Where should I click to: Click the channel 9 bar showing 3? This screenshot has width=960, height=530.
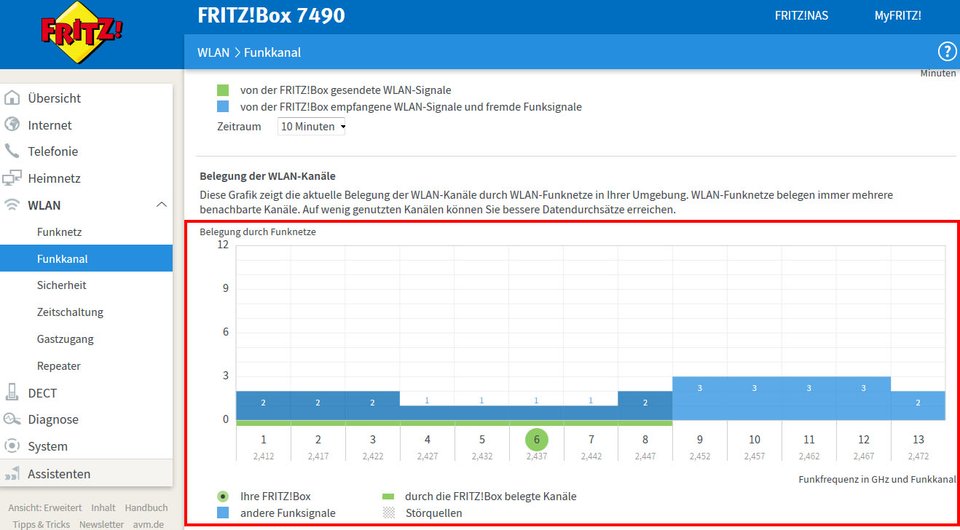pos(700,398)
